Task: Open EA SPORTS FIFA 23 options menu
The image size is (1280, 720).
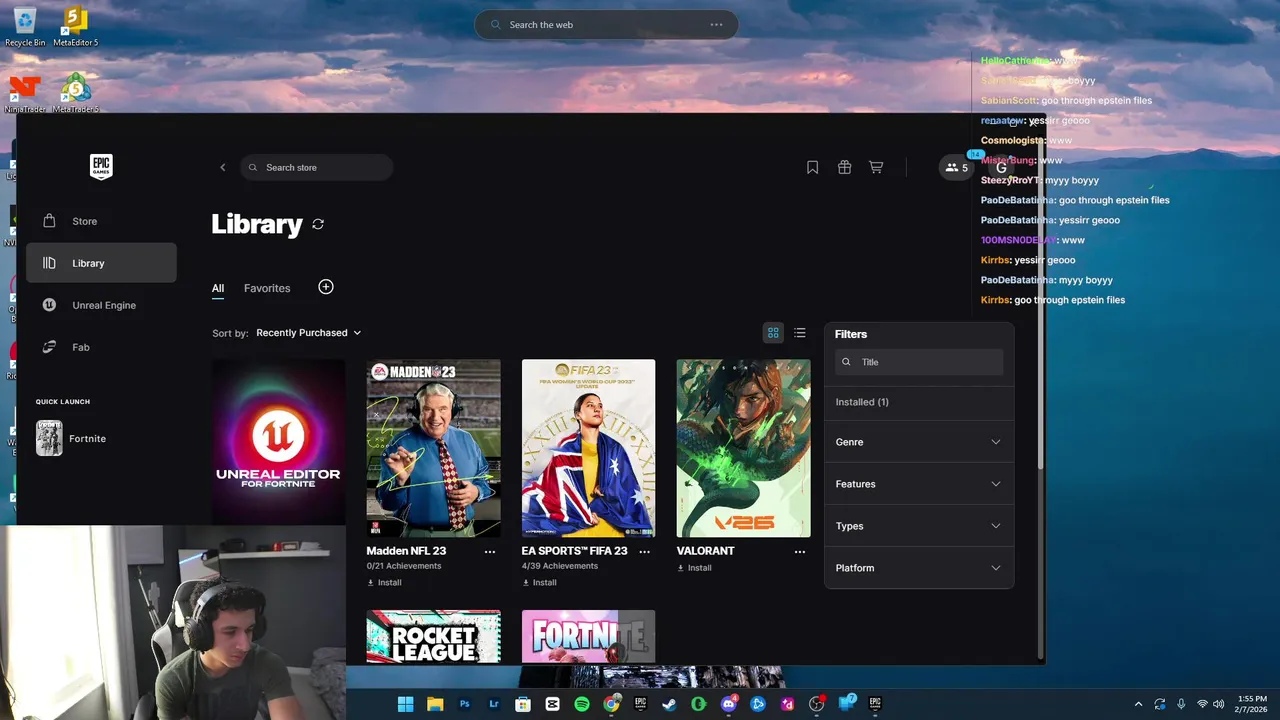Action: 645,551
